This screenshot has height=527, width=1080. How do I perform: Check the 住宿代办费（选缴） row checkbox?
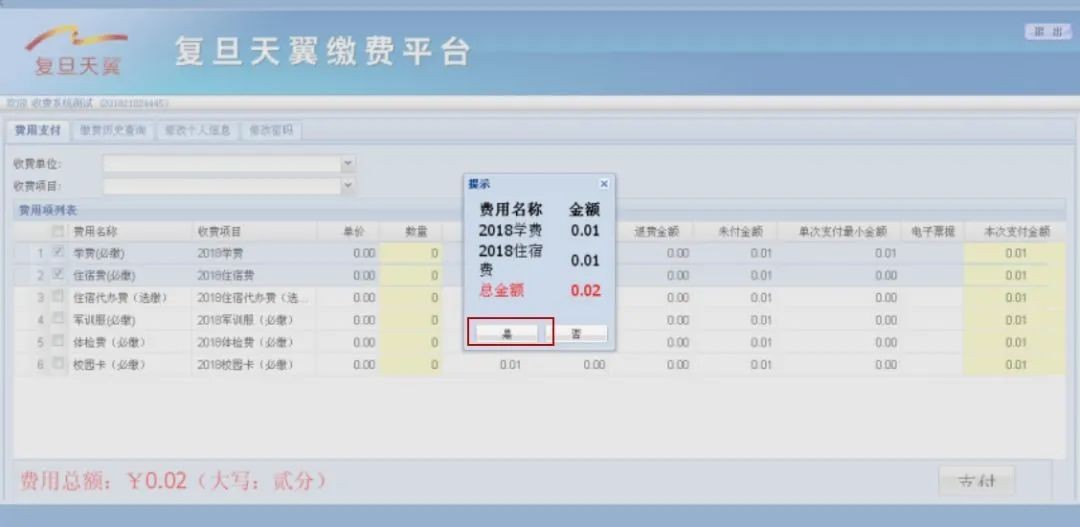(57, 297)
